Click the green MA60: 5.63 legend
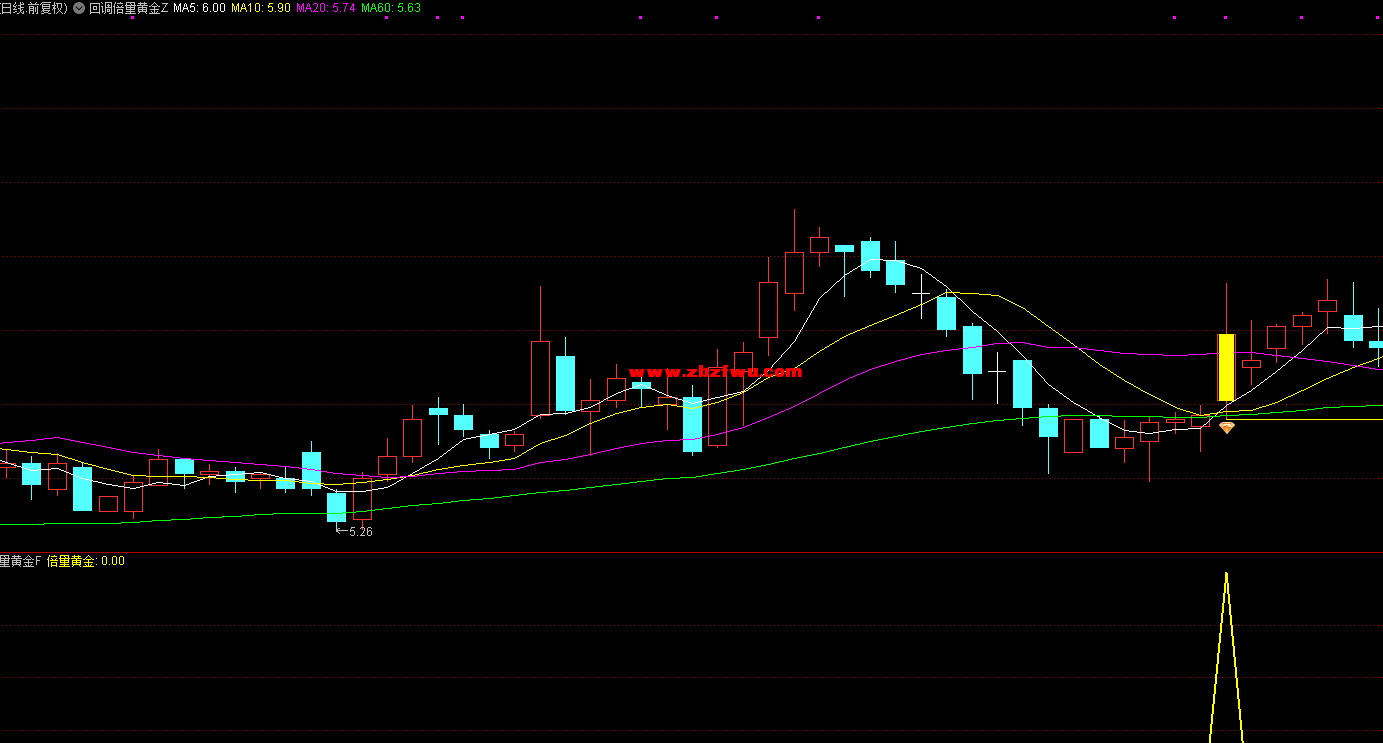The width and height of the screenshot is (1383, 743). 390,8
